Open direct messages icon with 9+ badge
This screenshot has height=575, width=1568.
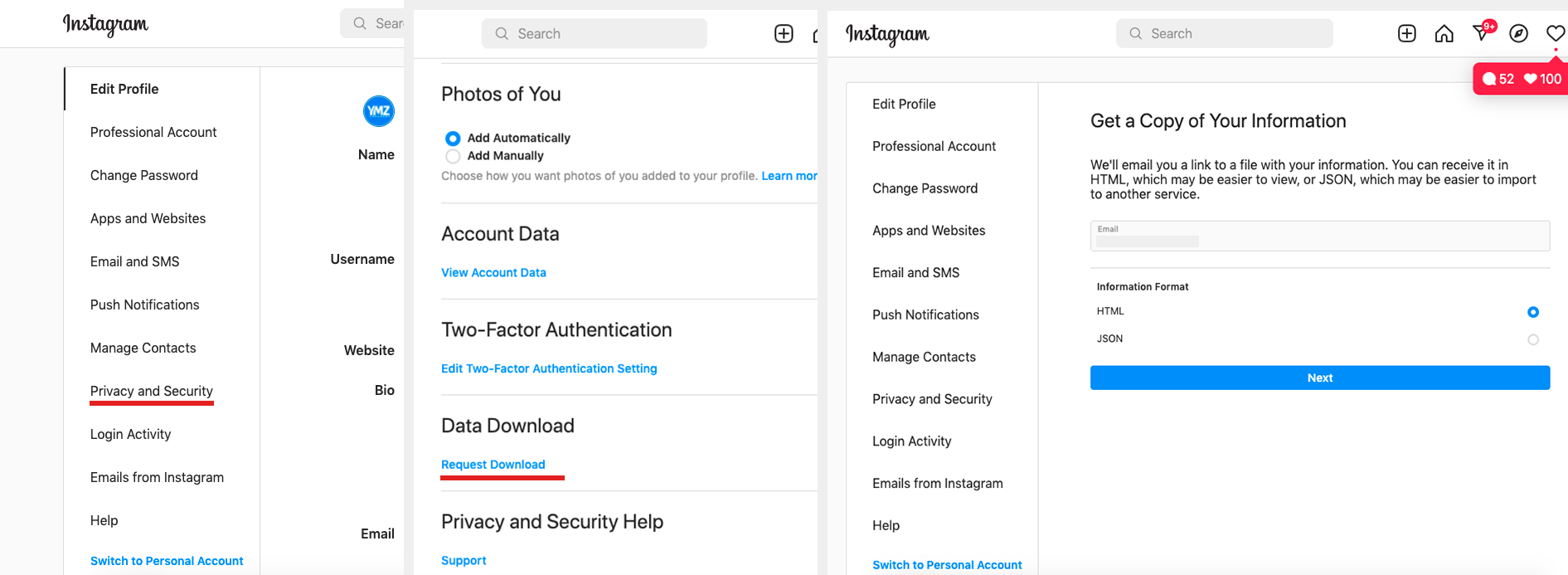(x=1482, y=32)
